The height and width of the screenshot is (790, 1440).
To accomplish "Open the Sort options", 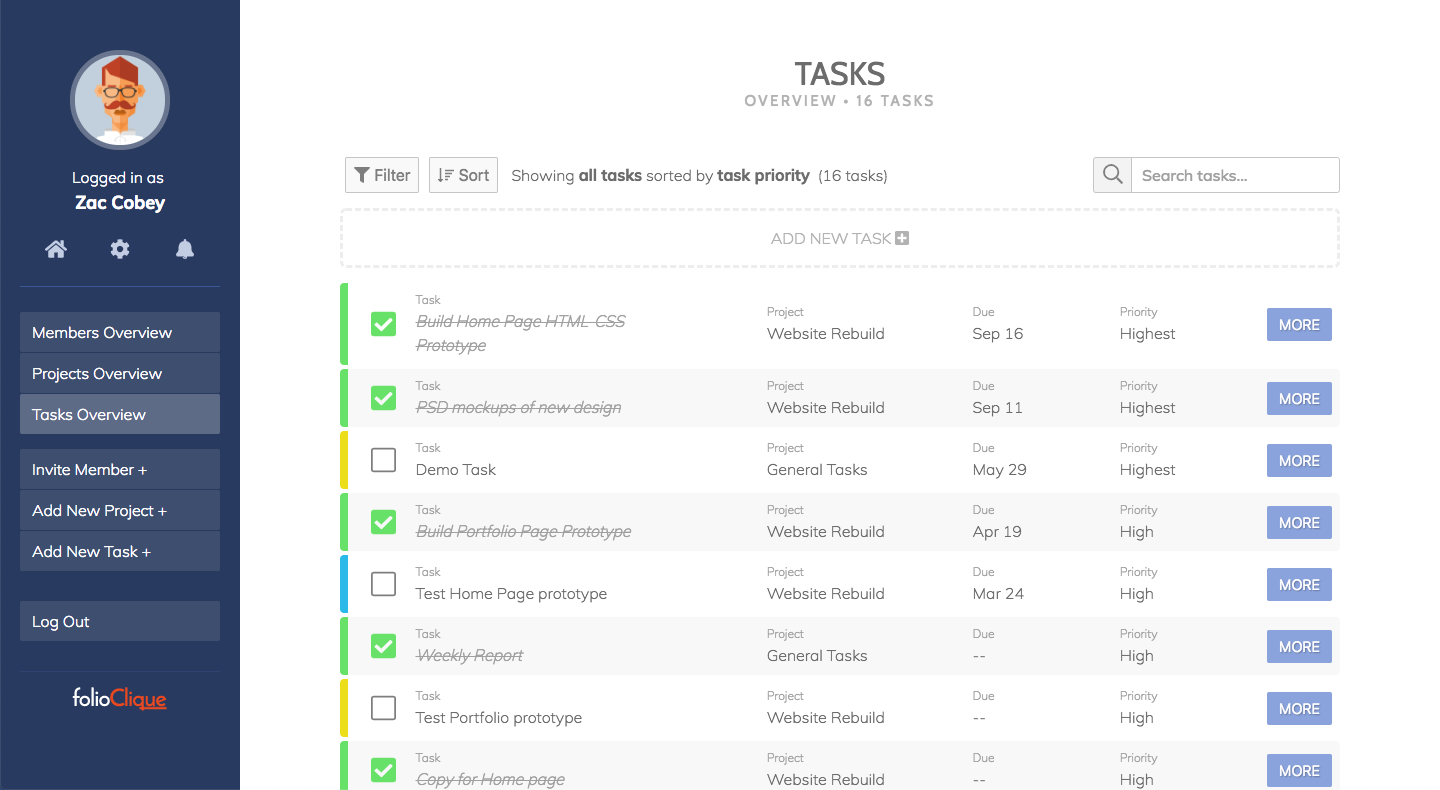I will (463, 175).
